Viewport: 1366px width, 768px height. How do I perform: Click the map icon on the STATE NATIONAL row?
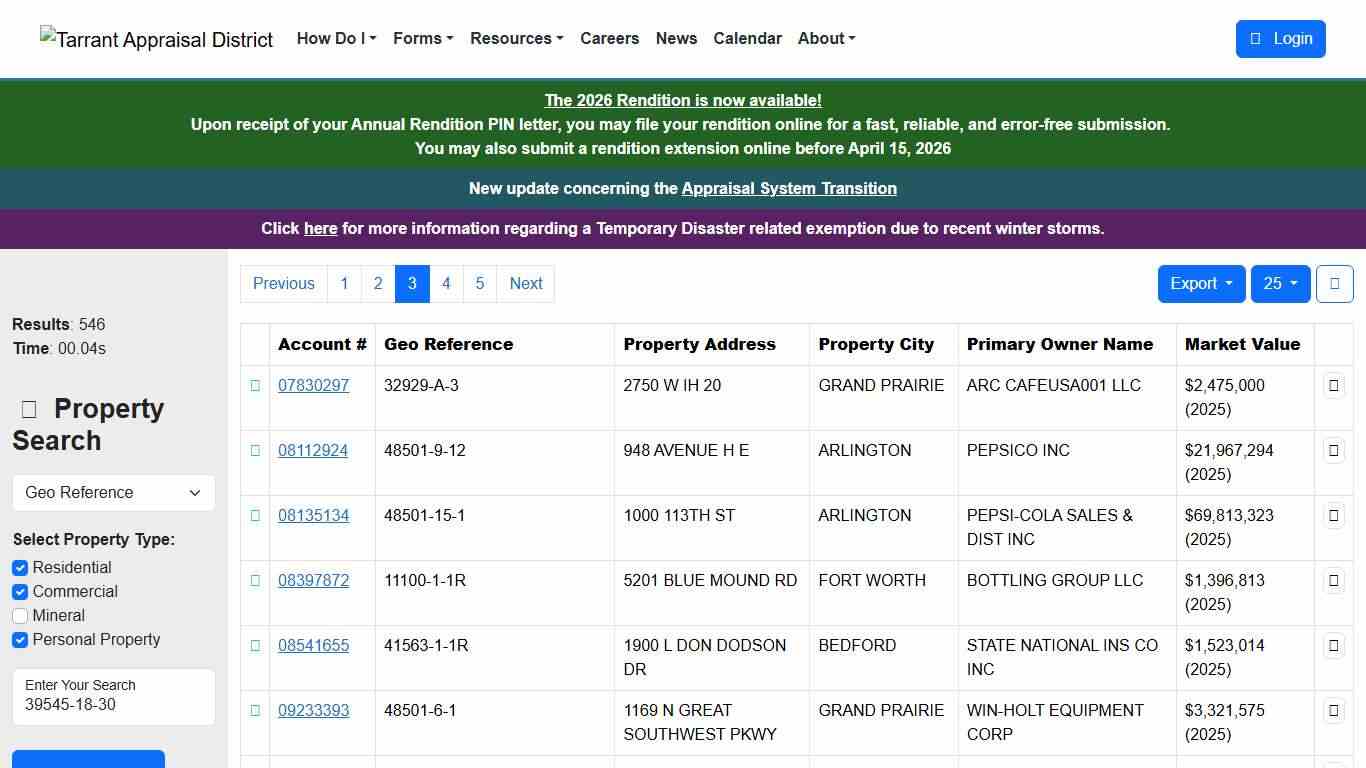[1334, 645]
